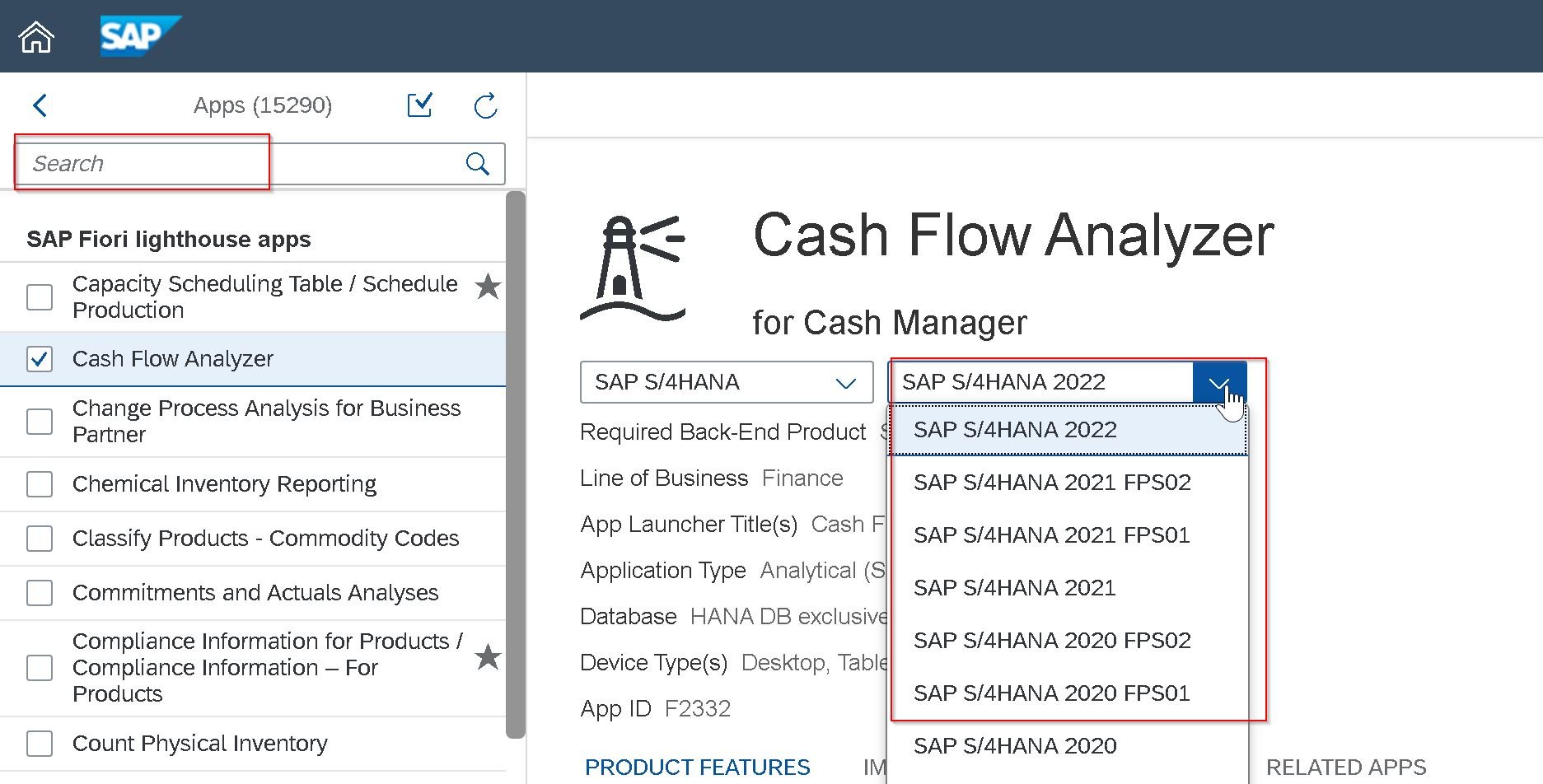
Task: Click the home icon in the header
Action: click(35, 36)
